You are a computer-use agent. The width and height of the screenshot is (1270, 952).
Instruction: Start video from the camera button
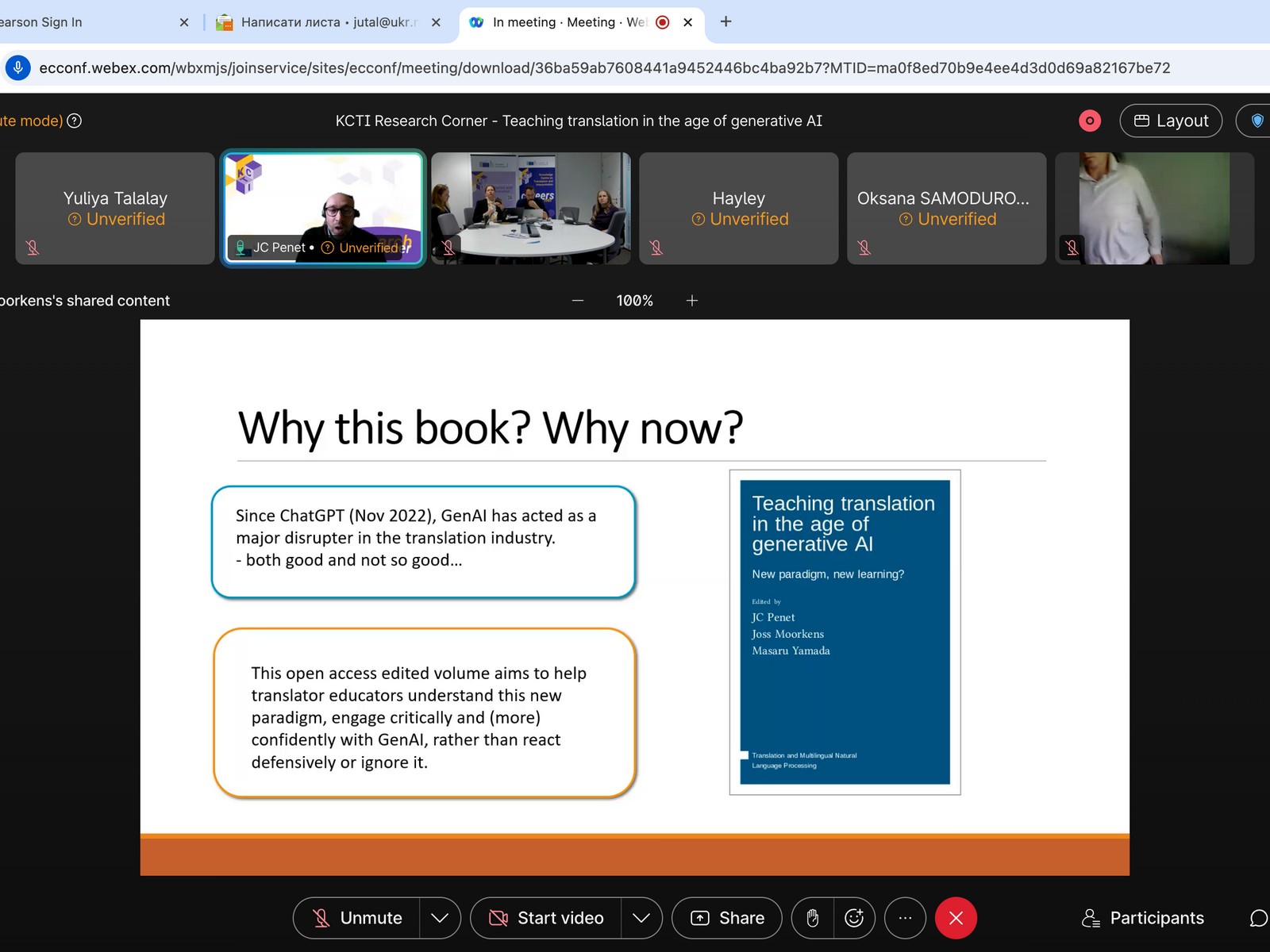point(547,918)
